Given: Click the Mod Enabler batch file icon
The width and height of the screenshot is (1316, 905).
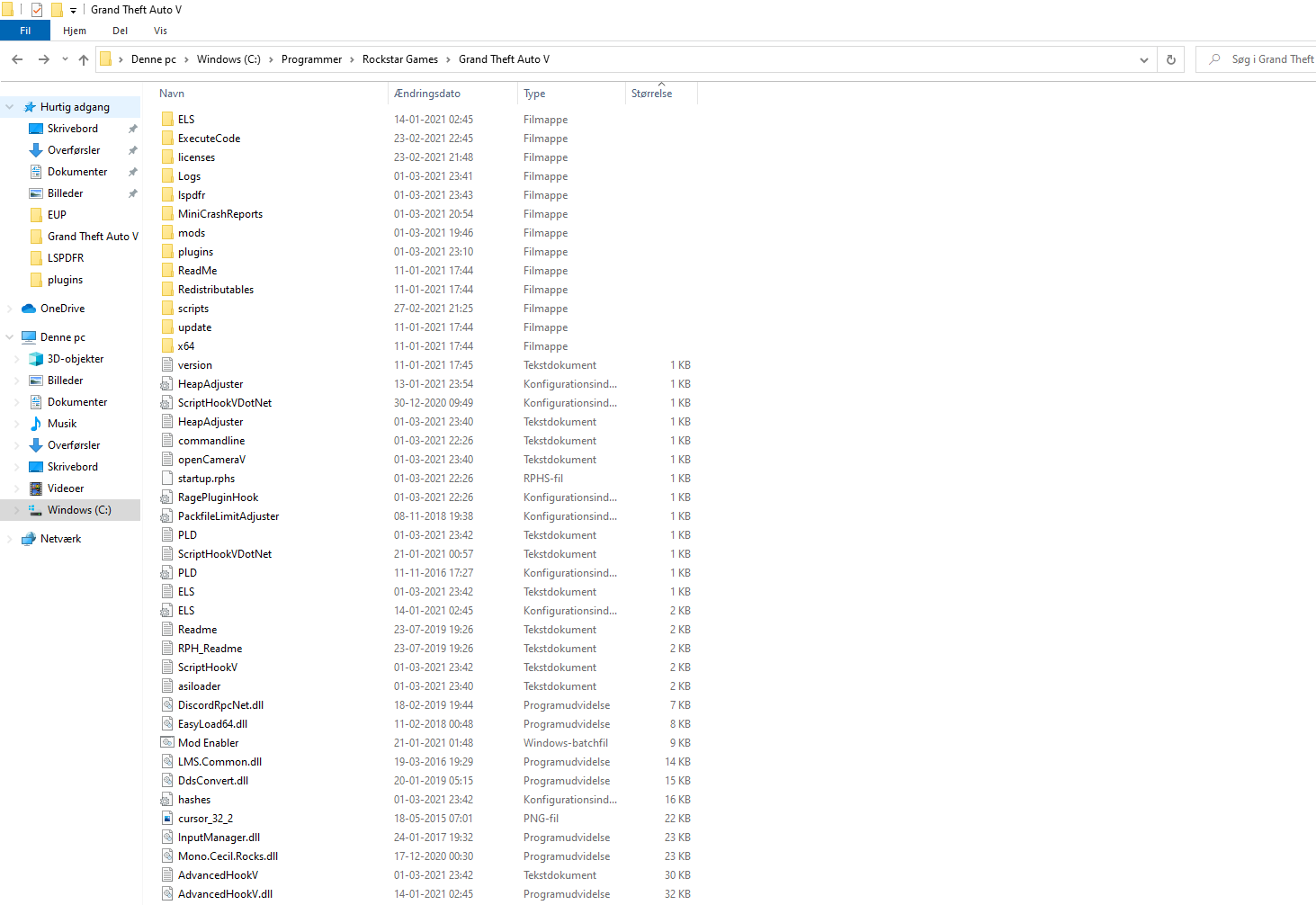Looking at the screenshot, I should click(167, 743).
